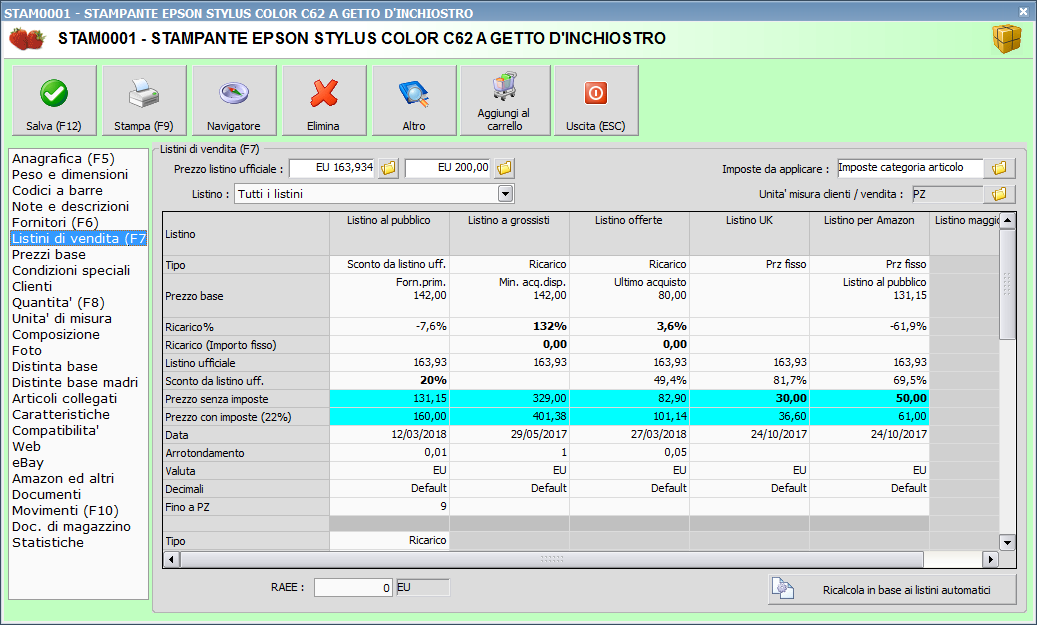Open the Altro magnifier button
The image size is (1037, 625).
click(414, 101)
